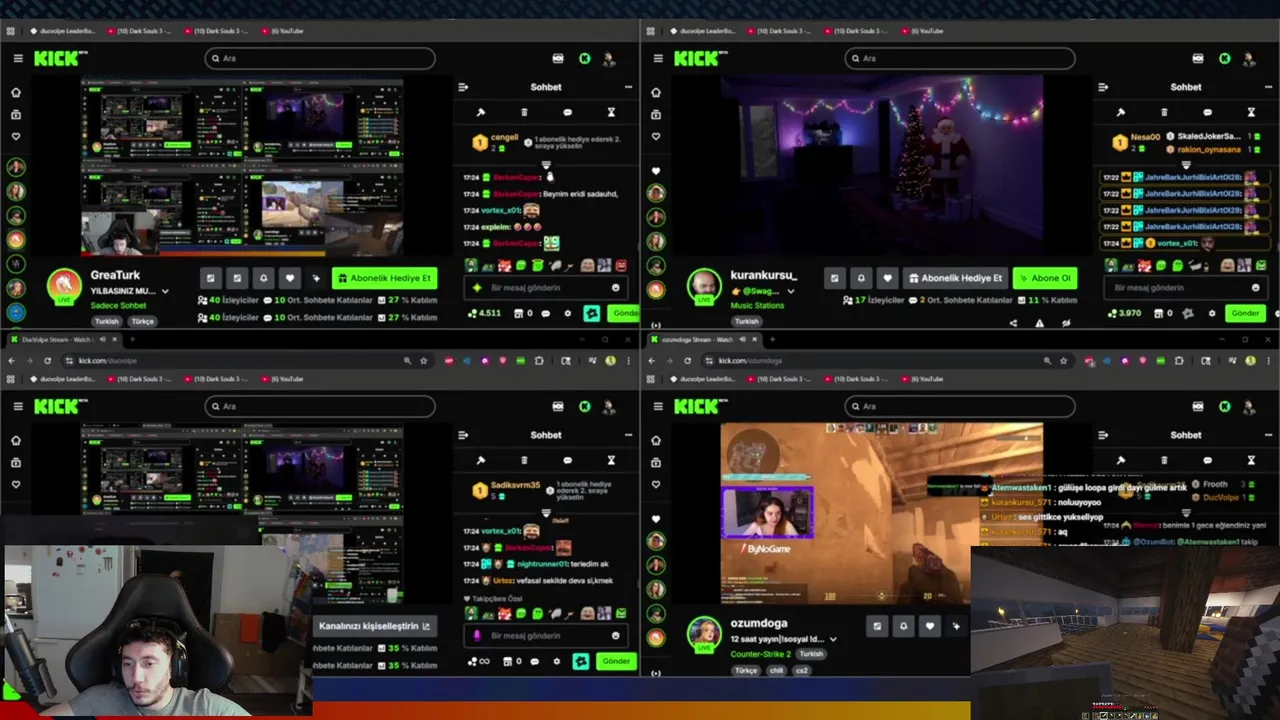Toggle notification bell for kurankursu_ channel
The image size is (1280, 720).
861,278
